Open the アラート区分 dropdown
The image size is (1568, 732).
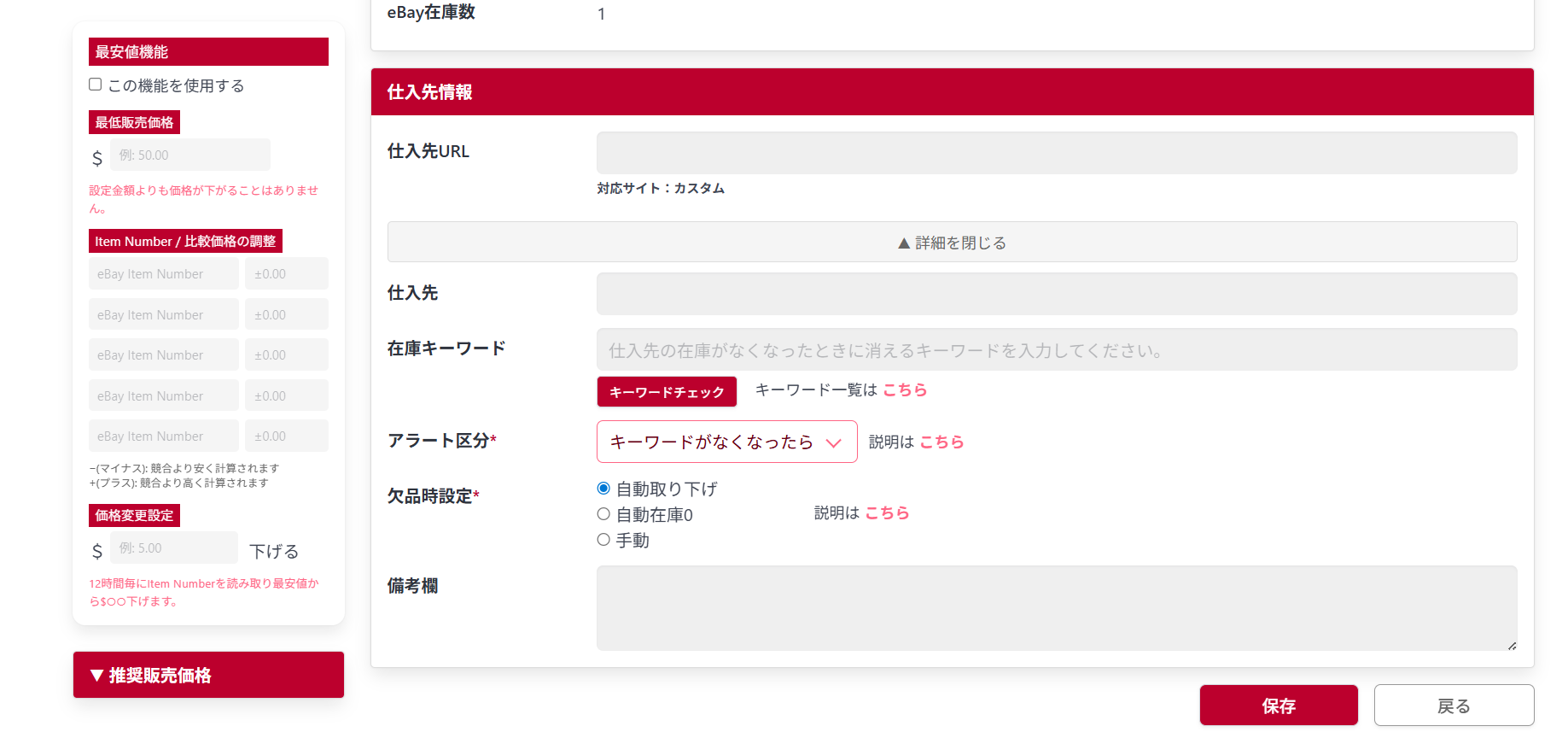click(x=726, y=442)
